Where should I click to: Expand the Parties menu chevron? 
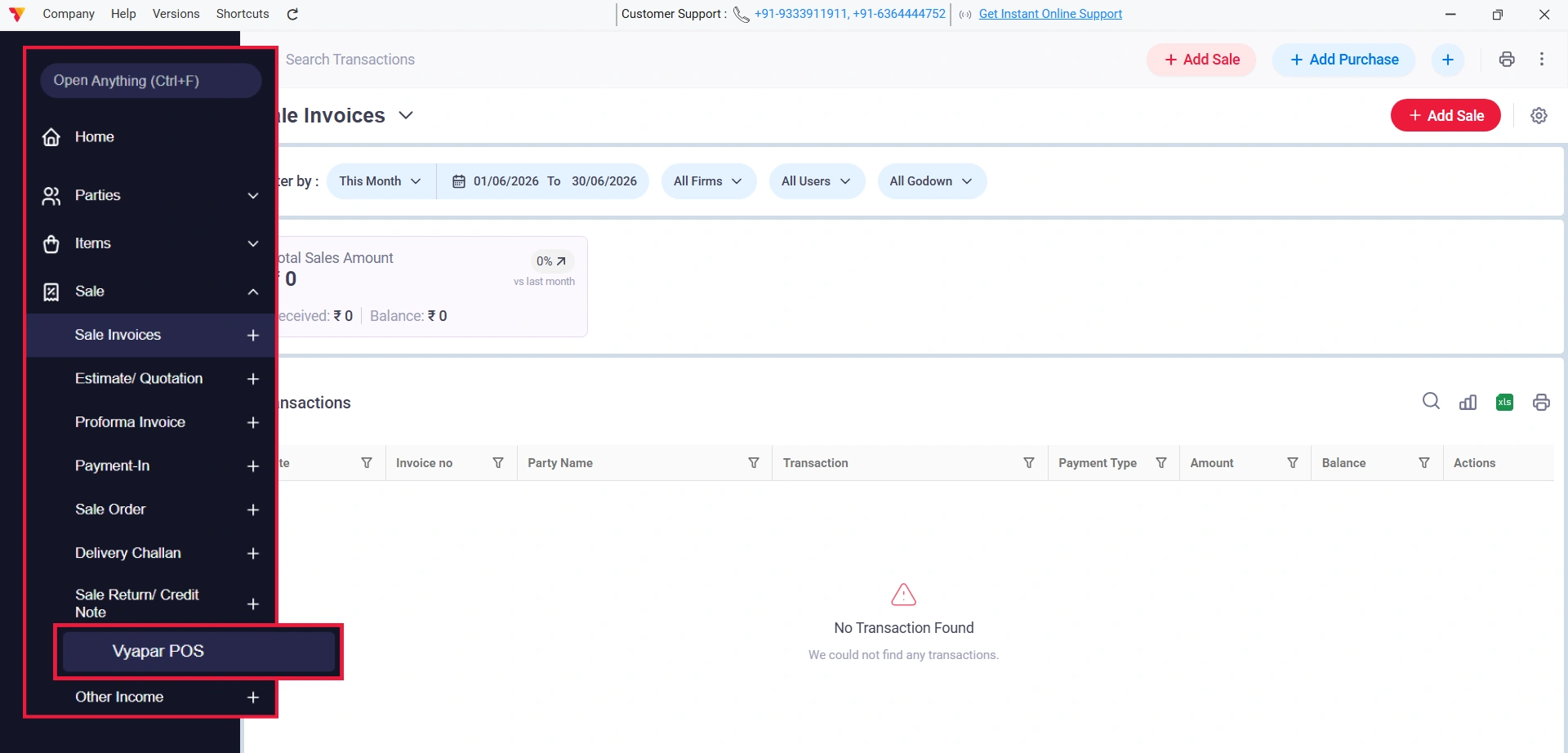253,196
